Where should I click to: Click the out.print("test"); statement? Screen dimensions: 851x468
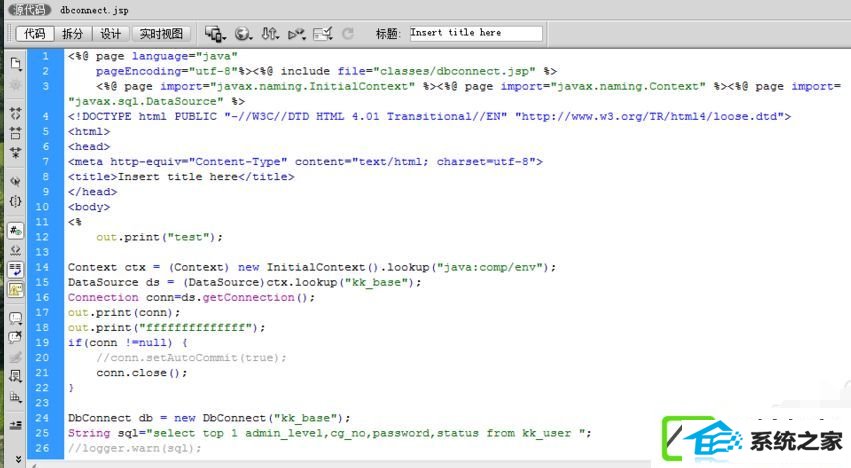point(160,237)
